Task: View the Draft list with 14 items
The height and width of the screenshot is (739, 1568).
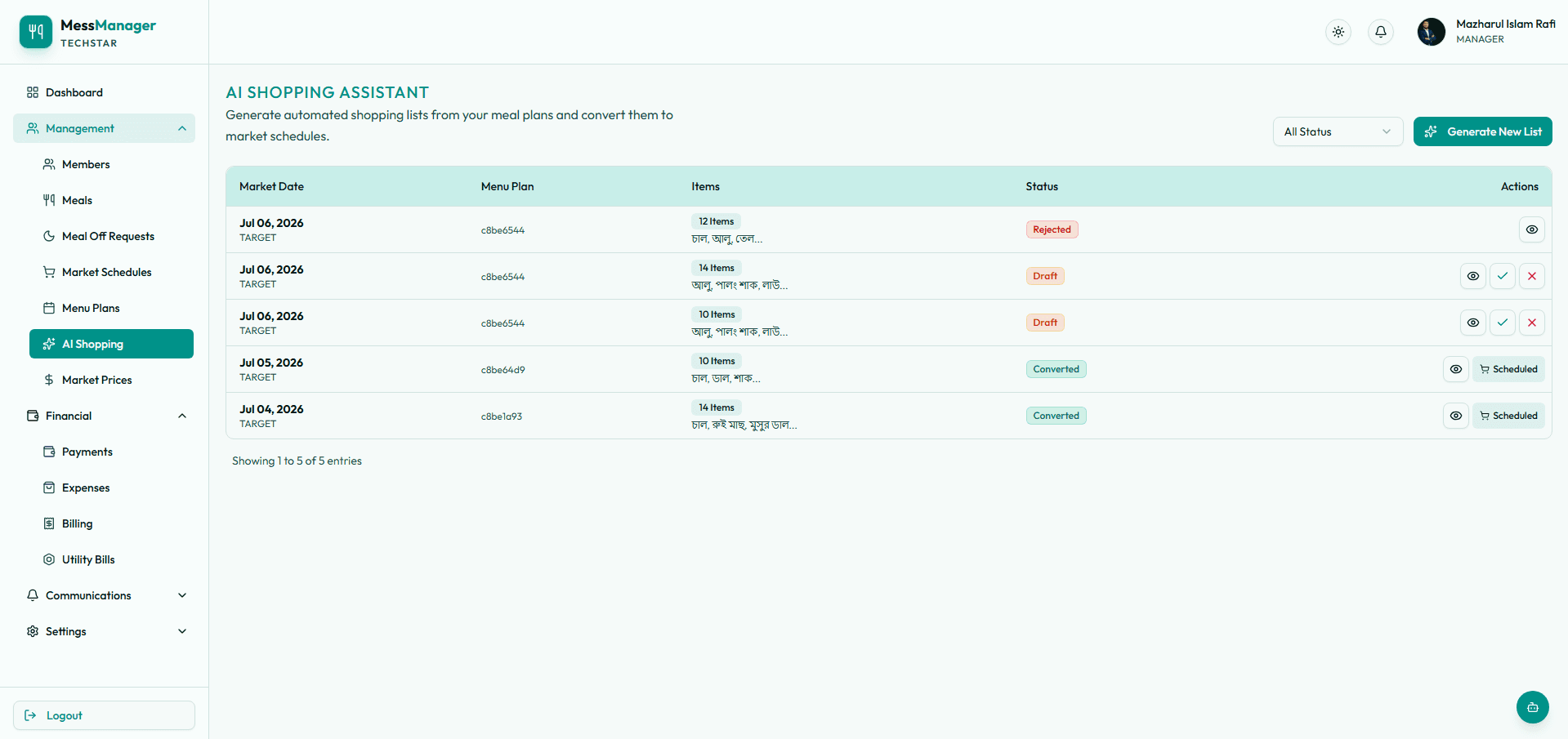Action: click(1472, 276)
